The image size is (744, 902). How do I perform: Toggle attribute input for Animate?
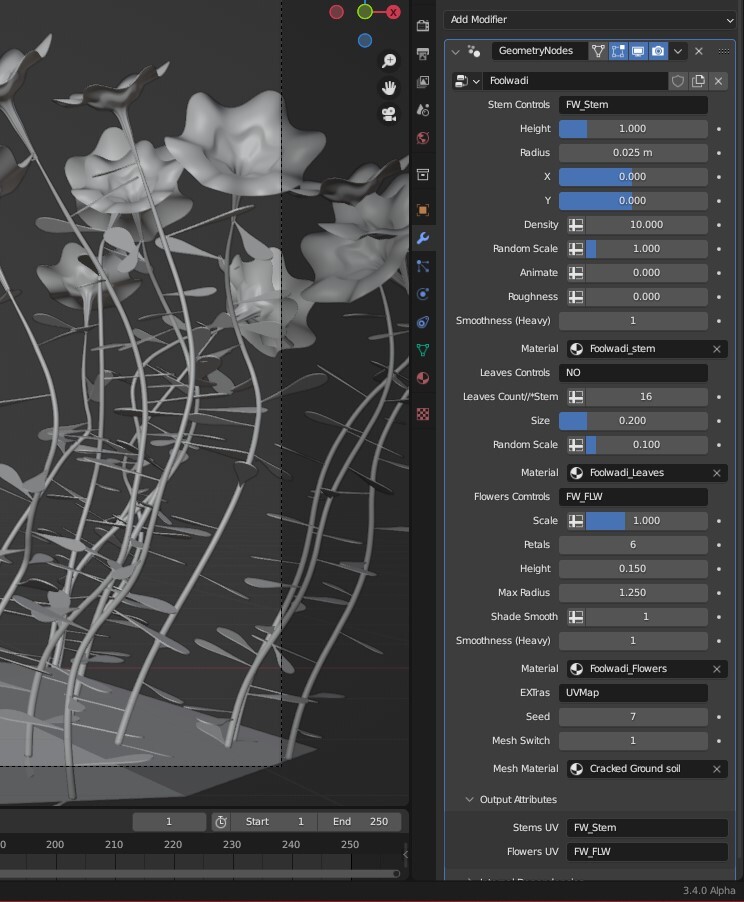(x=576, y=273)
